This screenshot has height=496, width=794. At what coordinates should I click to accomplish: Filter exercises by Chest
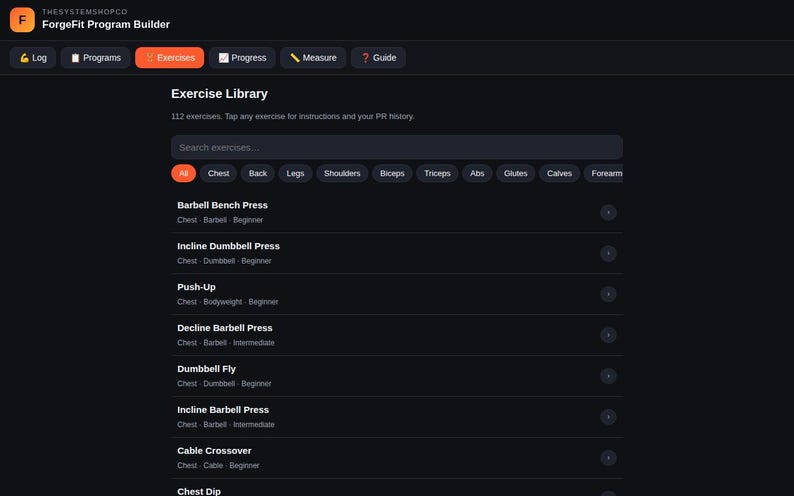click(218, 173)
